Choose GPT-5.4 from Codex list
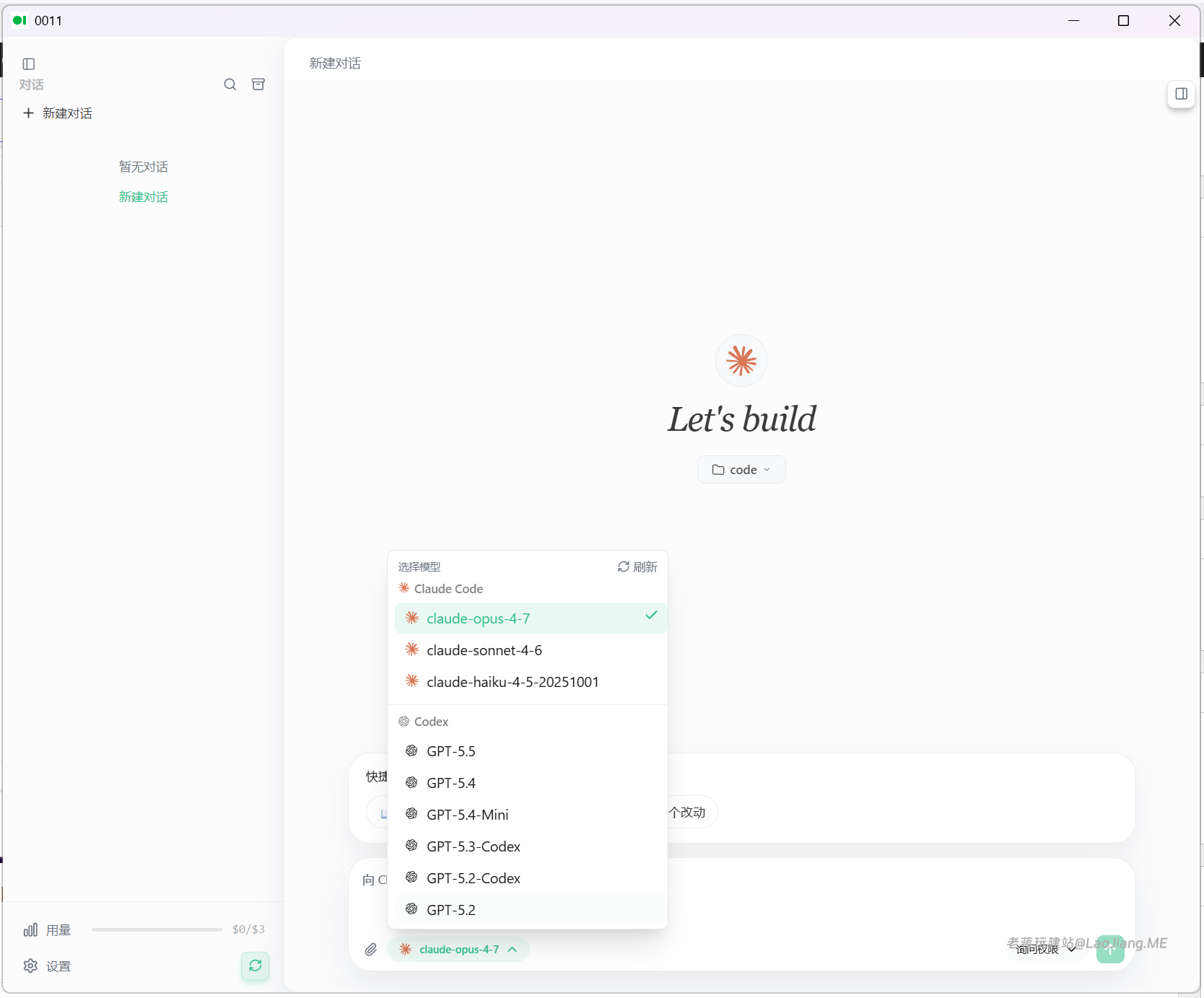This screenshot has height=998, width=1204. (531, 783)
